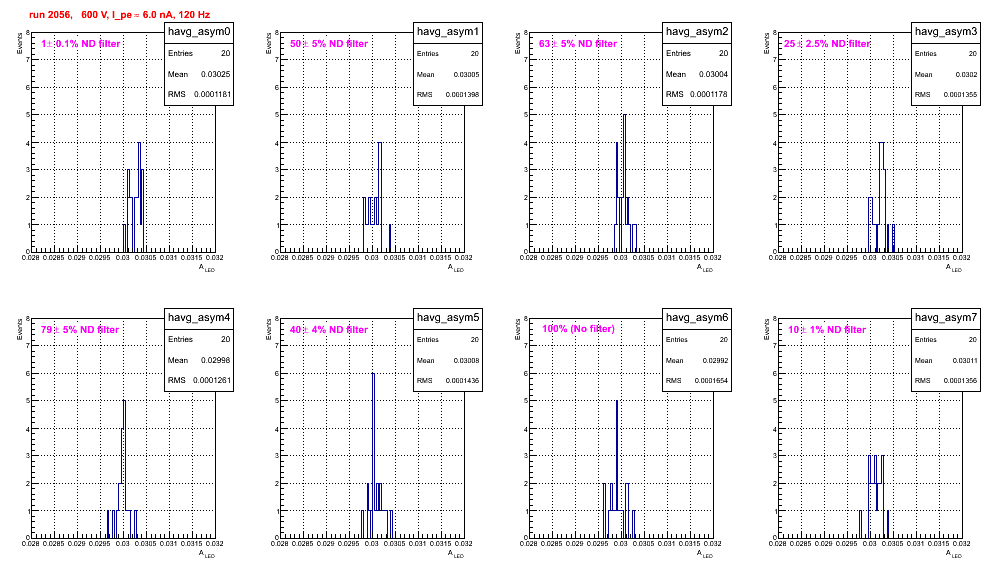Click the '50± 5% ND filter' label

(x=329, y=44)
